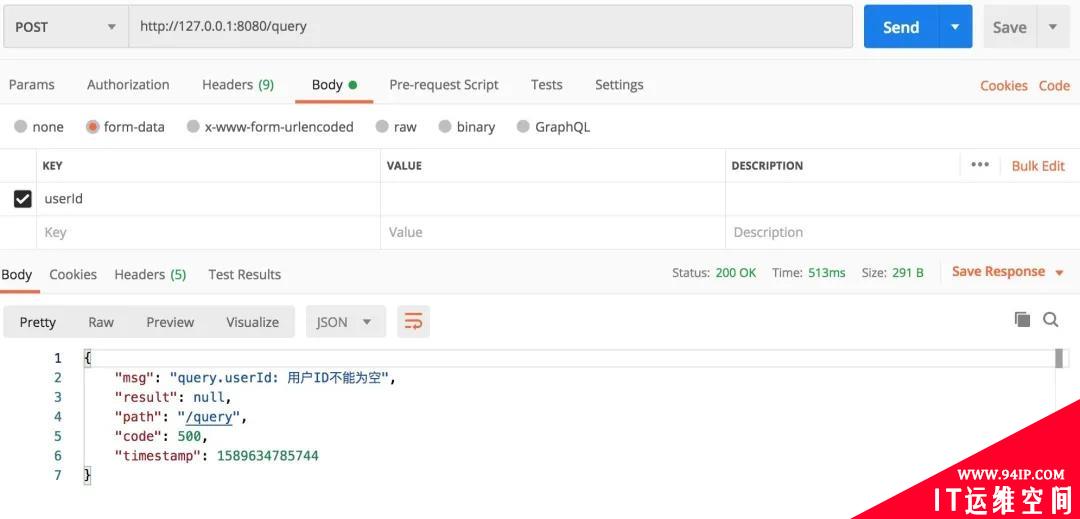Screen dimensions: 1080x519
Task: Click the request URL input field
Action: [490, 27]
